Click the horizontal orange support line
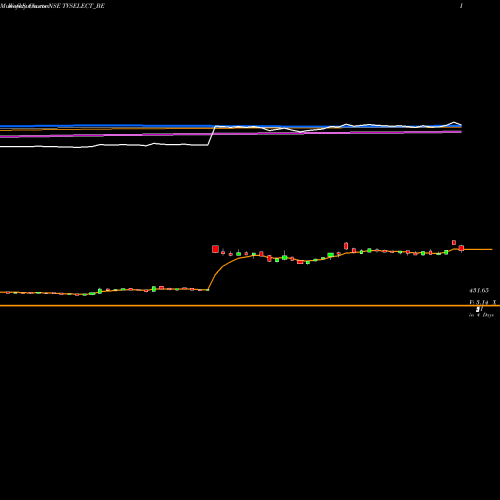Screen dimensions: 500x500 click(250, 306)
